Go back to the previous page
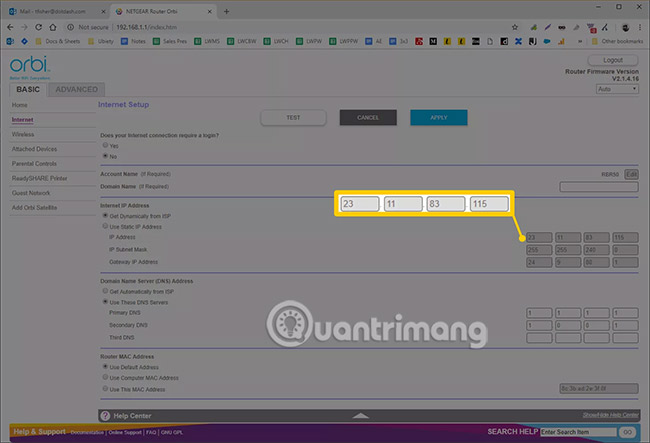Viewport: 650px width, 443px height. coord(10,27)
